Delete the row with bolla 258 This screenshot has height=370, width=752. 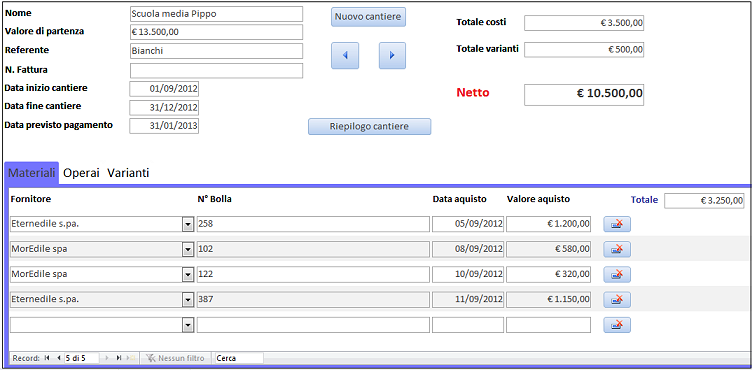(x=617, y=224)
